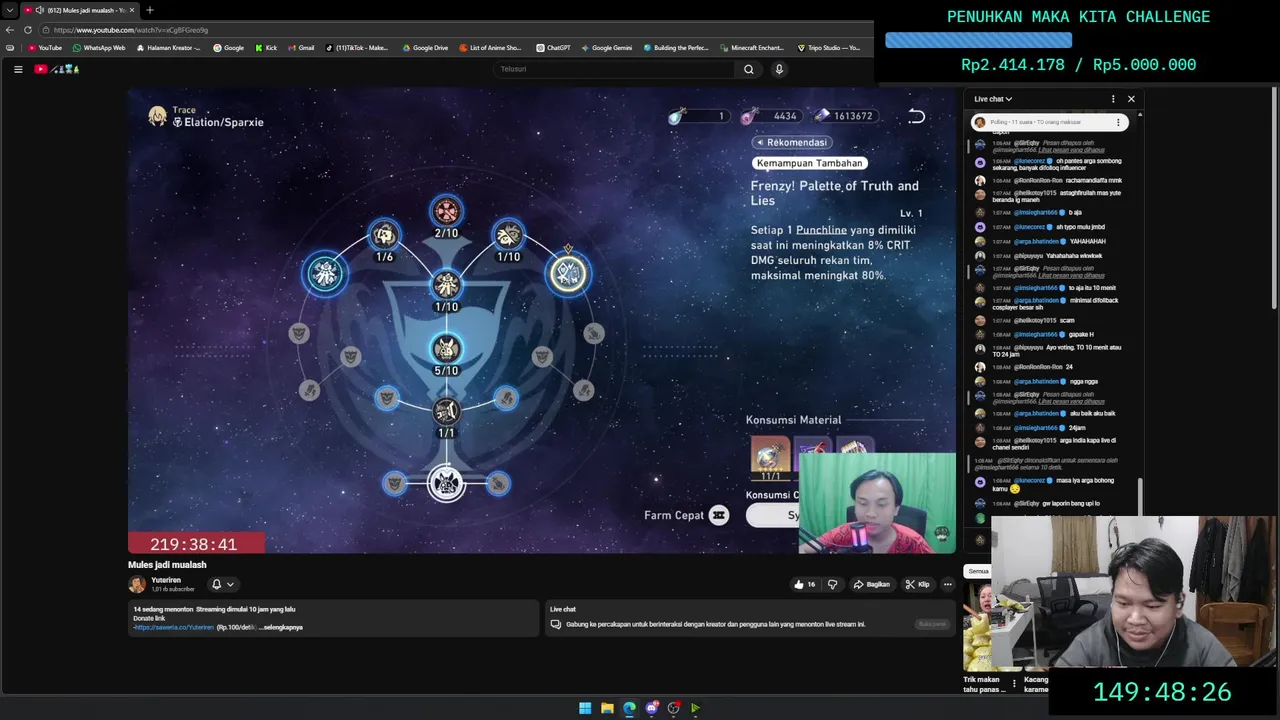Image resolution: width=1280 pixels, height=720 pixels.
Task: Expand the Live chat mode dropdown
Action: point(993,99)
